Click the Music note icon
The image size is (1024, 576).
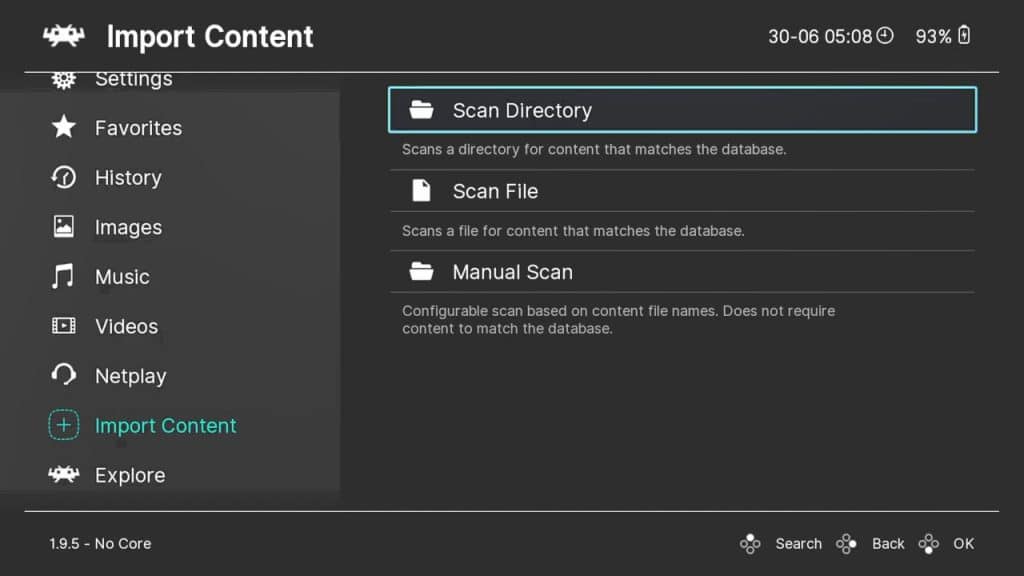[x=63, y=276]
